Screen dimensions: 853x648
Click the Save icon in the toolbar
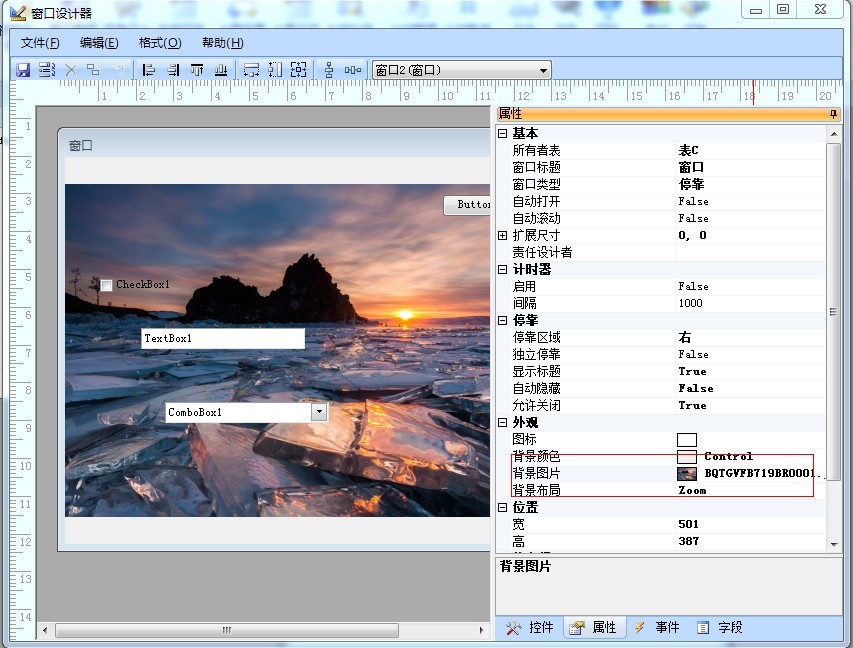[x=23, y=70]
